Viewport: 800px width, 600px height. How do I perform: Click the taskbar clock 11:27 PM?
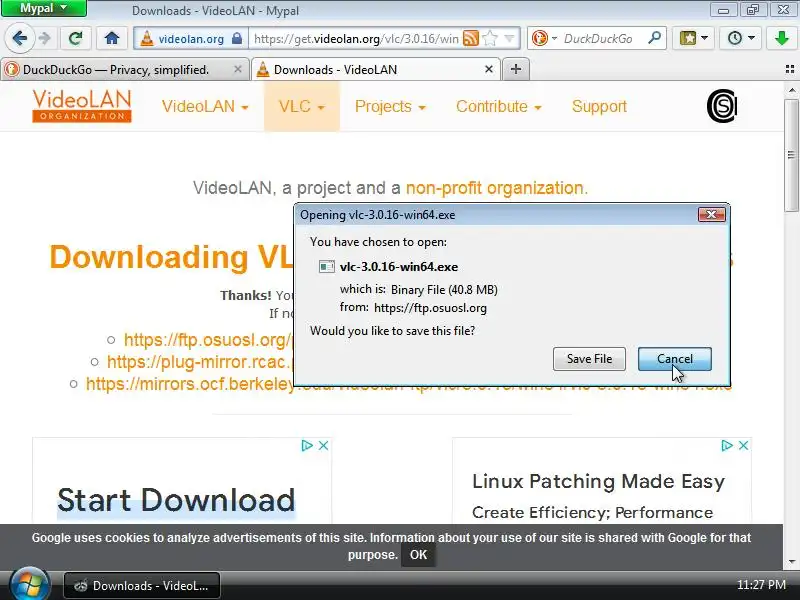[x=761, y=585]
